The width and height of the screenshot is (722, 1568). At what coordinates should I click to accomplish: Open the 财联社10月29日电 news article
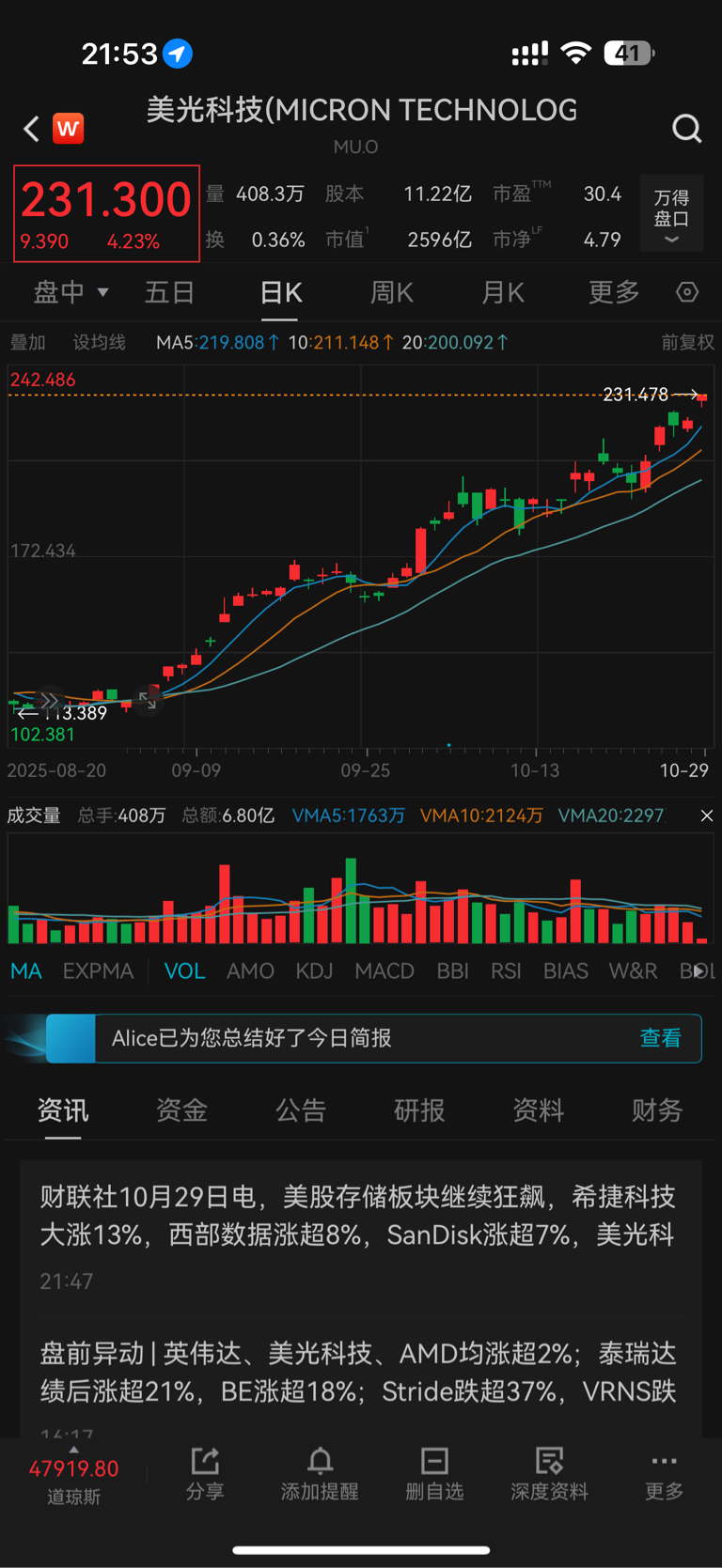(x=361, y=1236)
